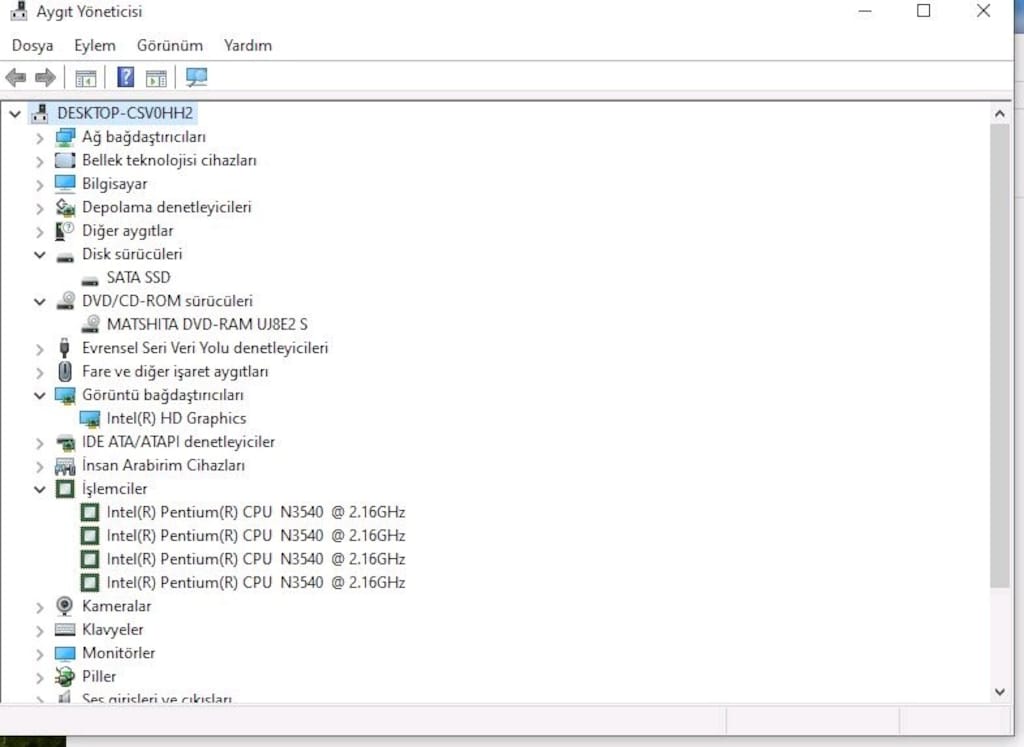Click the Disk sürücüleri drive icon

(65, 257)
